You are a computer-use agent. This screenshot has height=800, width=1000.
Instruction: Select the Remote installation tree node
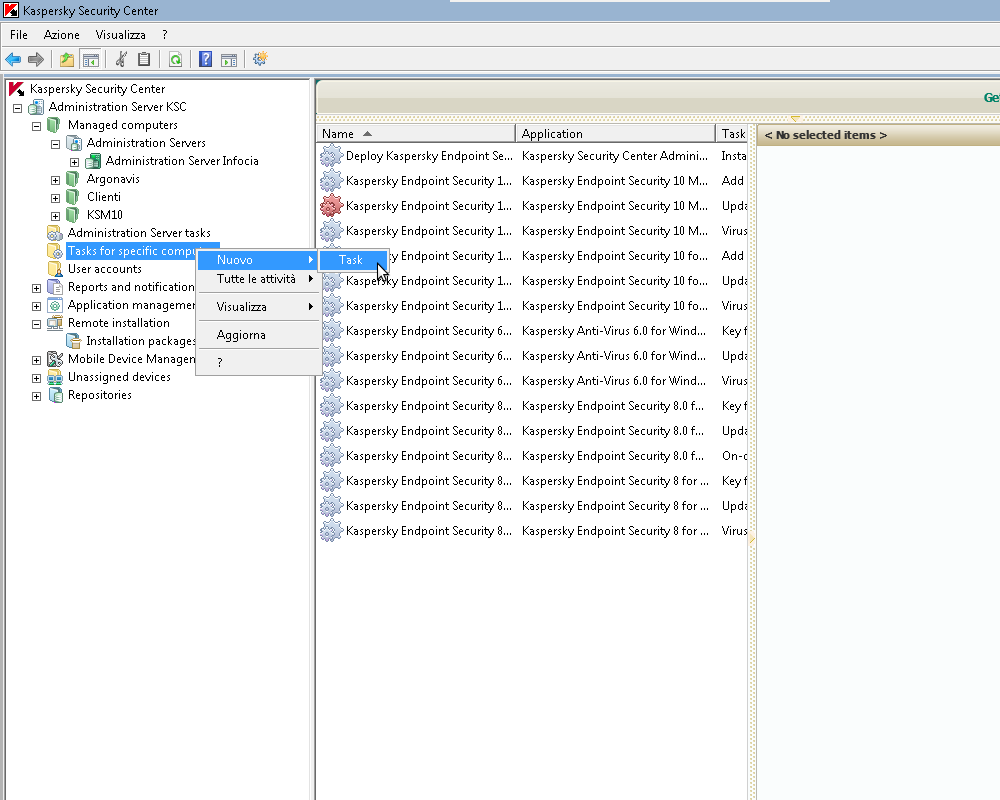tap(119, 323)
